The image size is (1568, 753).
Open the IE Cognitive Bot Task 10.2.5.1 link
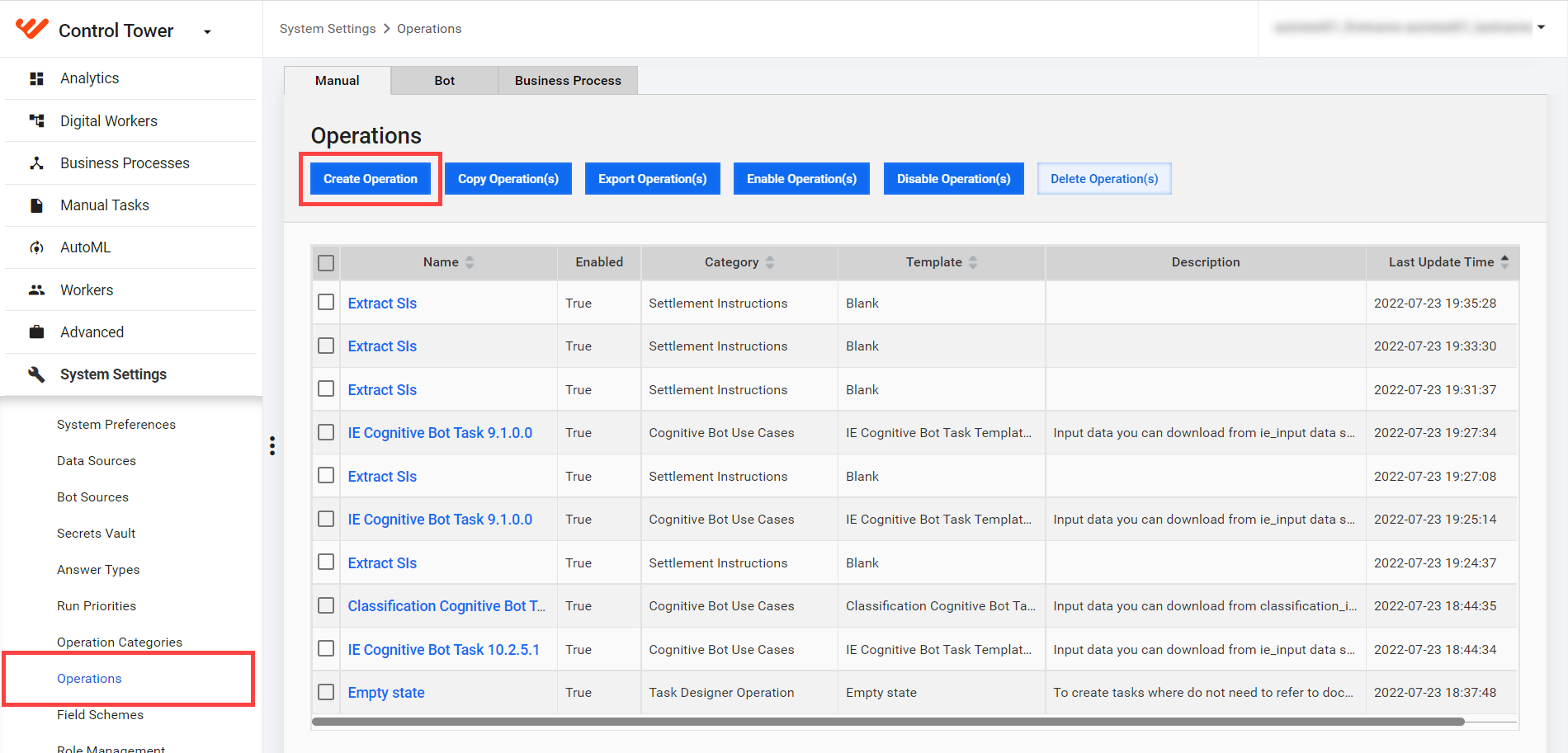point(444,650)
